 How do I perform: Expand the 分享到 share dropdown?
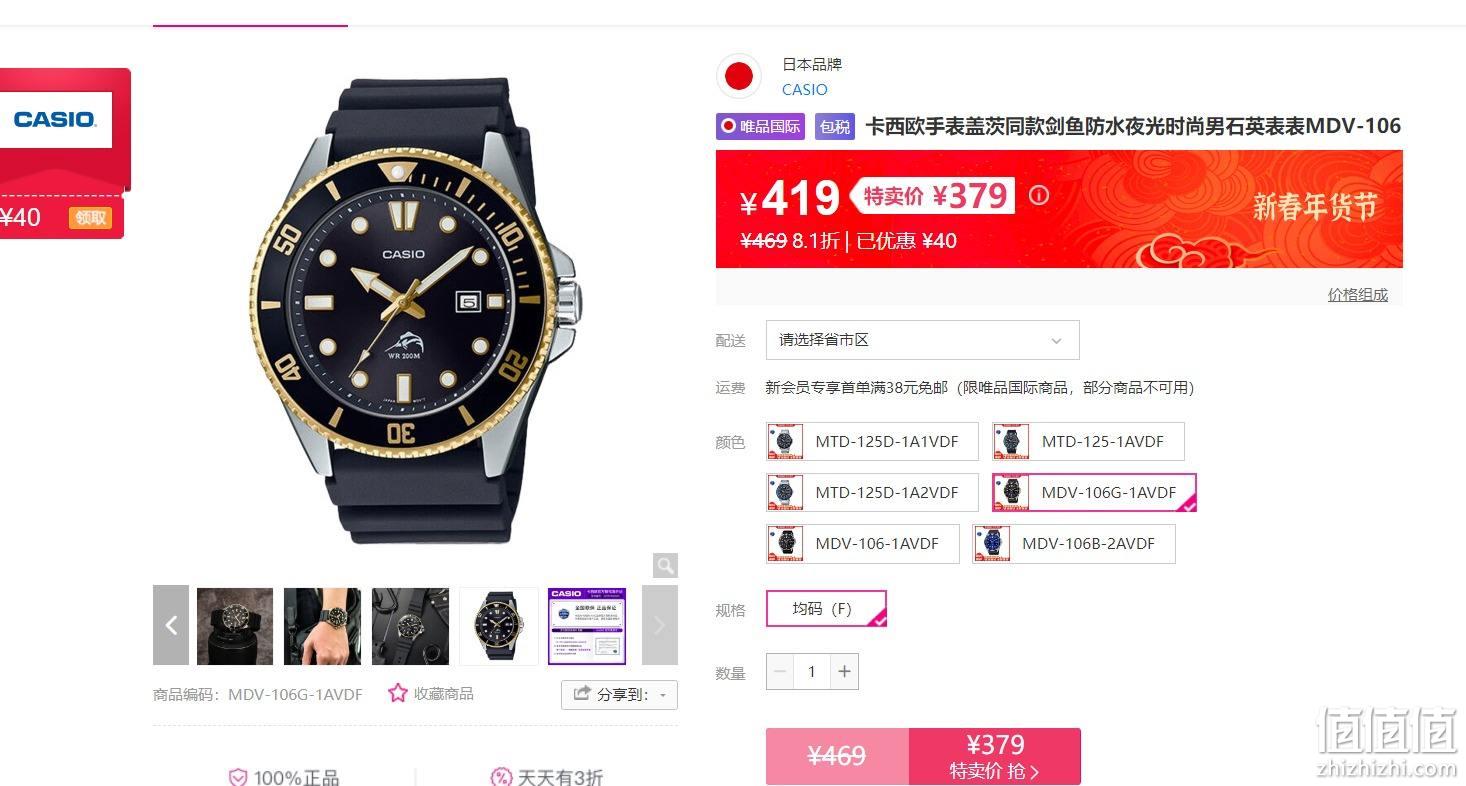tap(619, 694)
